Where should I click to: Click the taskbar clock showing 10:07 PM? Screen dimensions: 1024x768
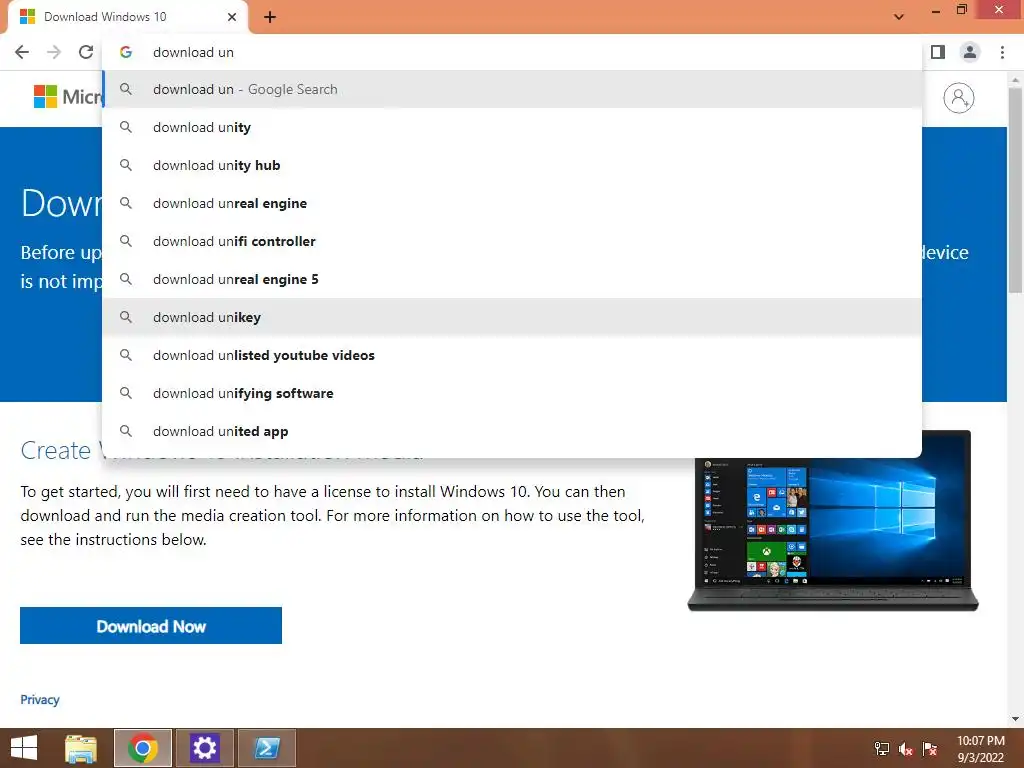[x=980, y=749]
